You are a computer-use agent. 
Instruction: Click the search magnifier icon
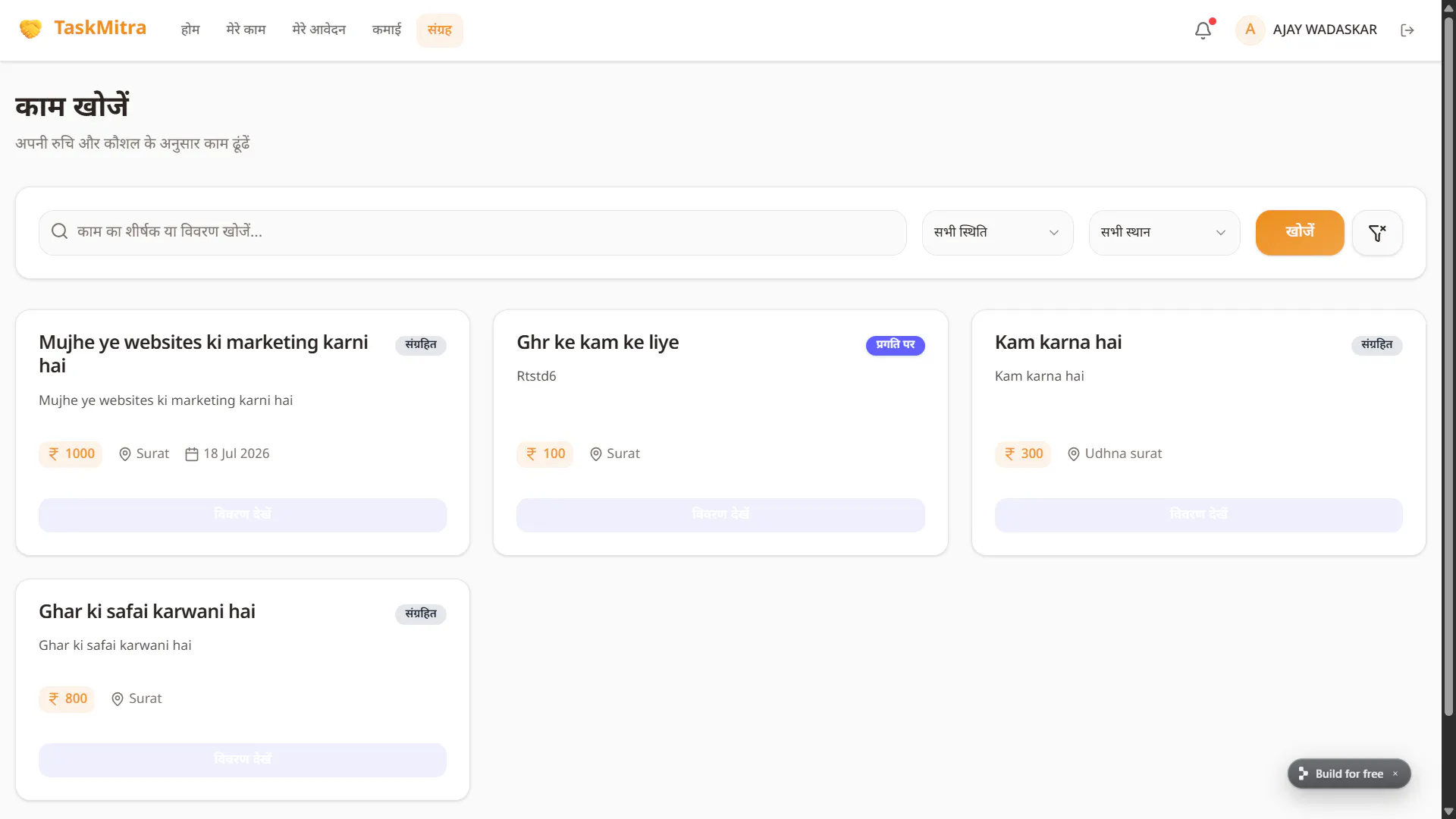click(60, 231)
